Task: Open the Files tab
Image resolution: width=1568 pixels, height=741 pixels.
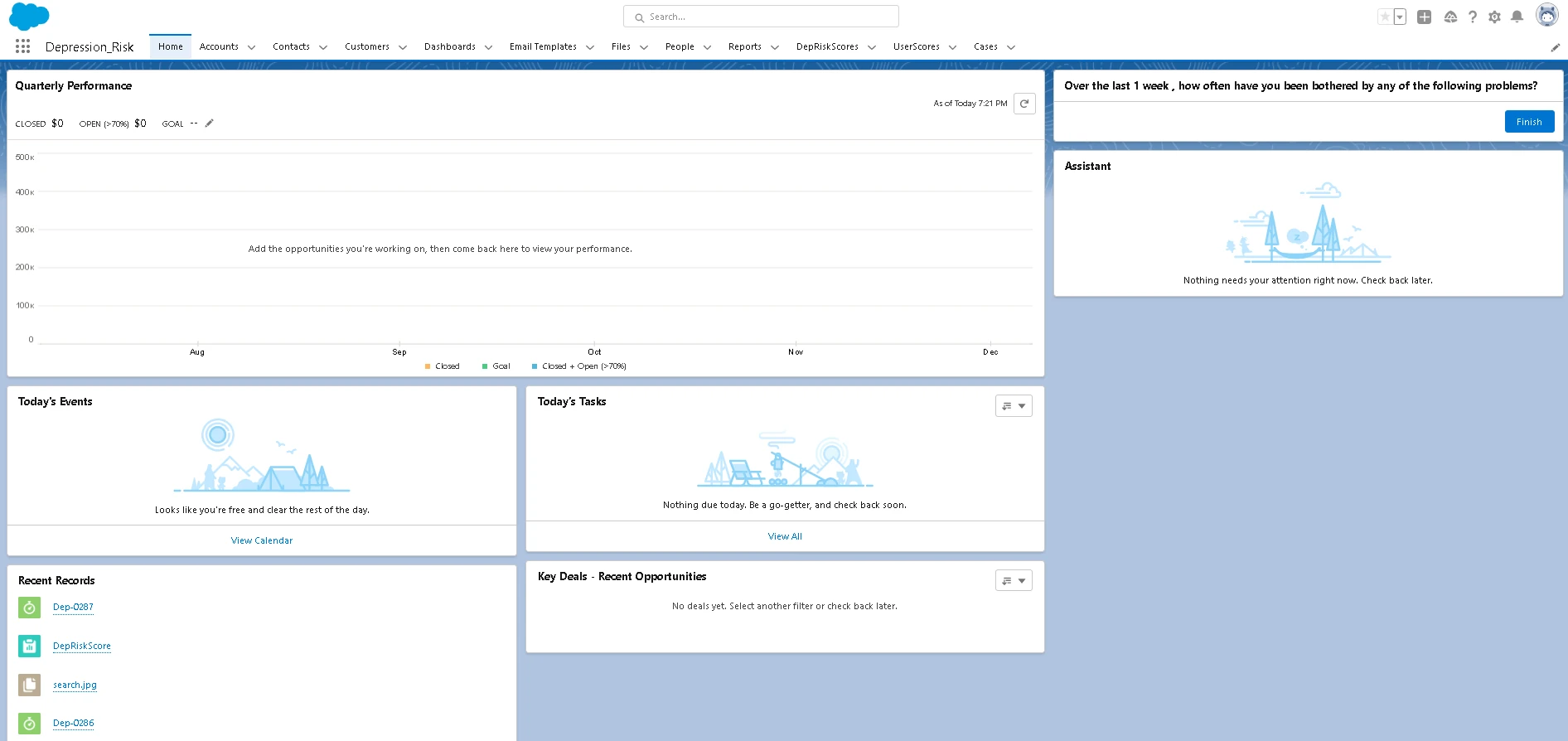Action: 621,46
